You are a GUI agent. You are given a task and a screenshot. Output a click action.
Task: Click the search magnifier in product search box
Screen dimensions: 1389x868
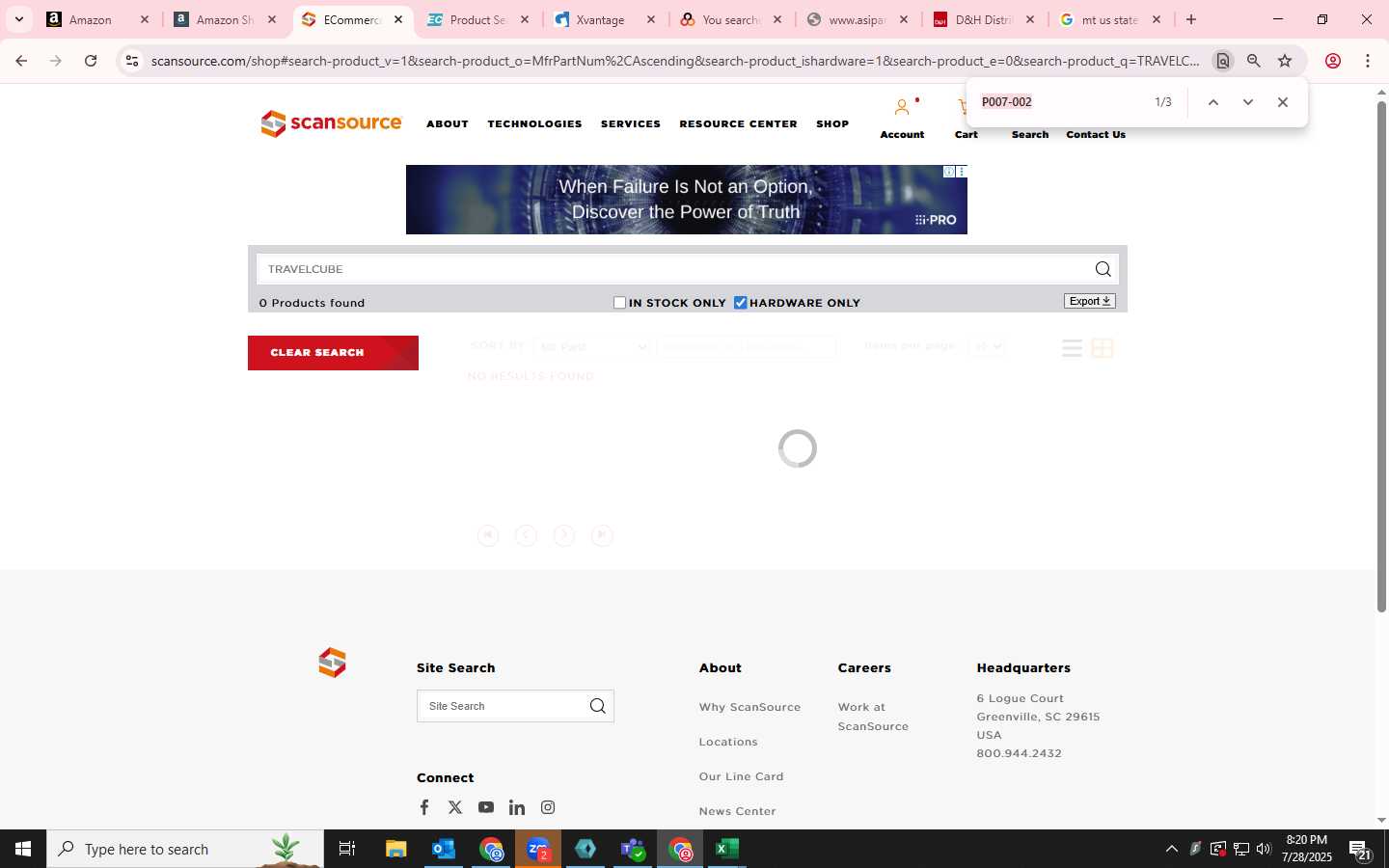[1103, 269]
